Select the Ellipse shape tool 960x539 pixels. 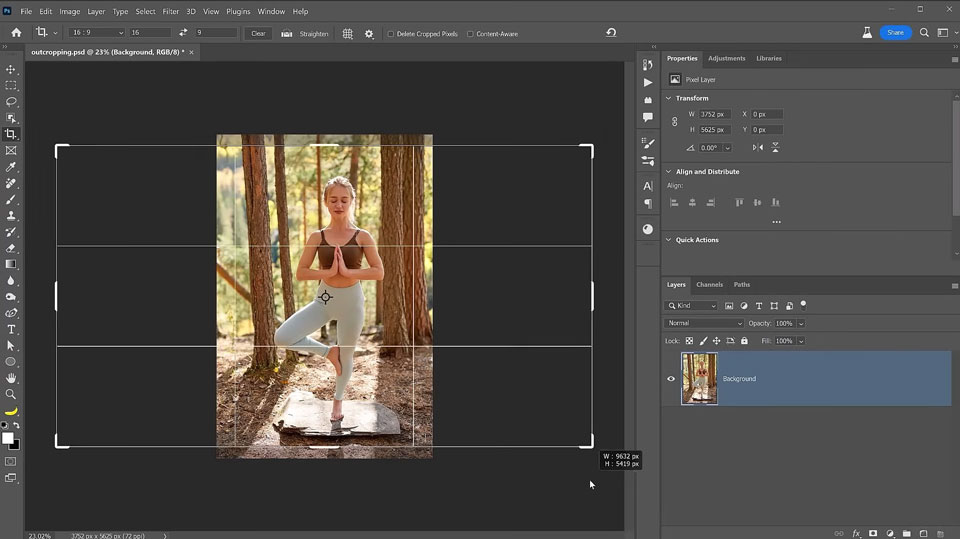11,362
